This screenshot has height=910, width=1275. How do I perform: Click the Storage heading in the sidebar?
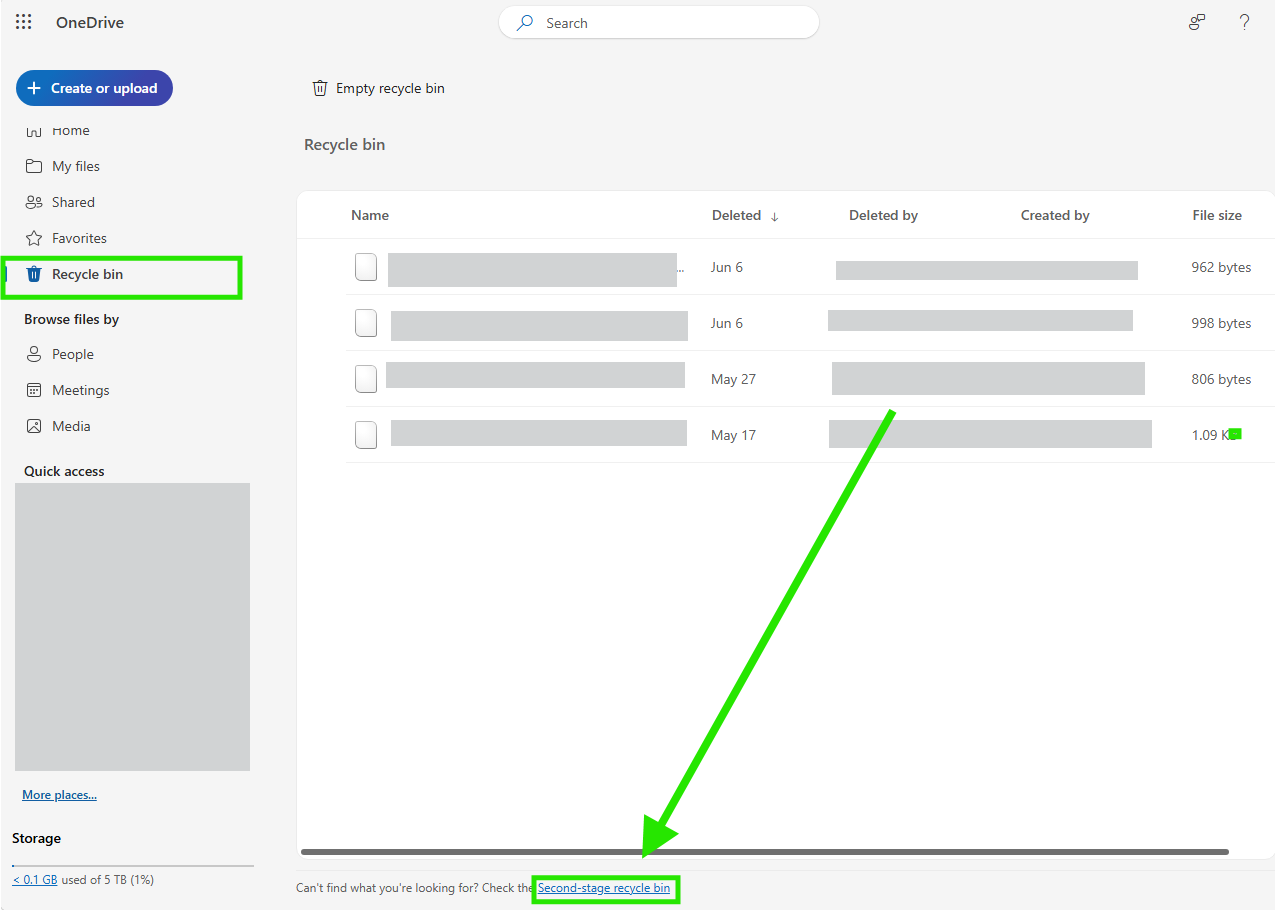pos(36,838)
